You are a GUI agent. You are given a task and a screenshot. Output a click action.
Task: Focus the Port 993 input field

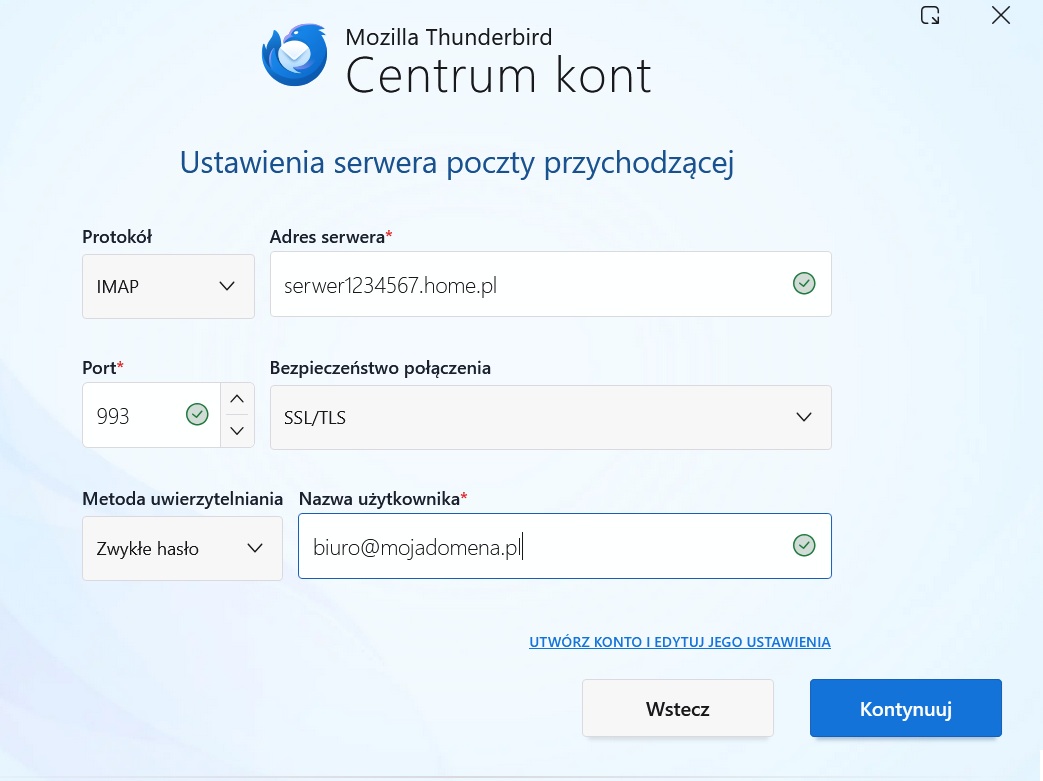151,414
